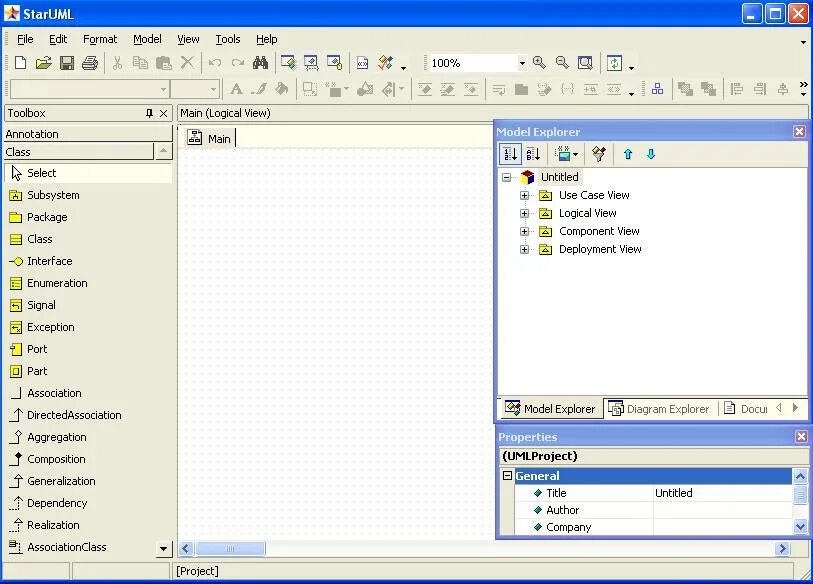Close the Toolbox panel
Viewport: 813px width, 584px height.
(163, 113)
